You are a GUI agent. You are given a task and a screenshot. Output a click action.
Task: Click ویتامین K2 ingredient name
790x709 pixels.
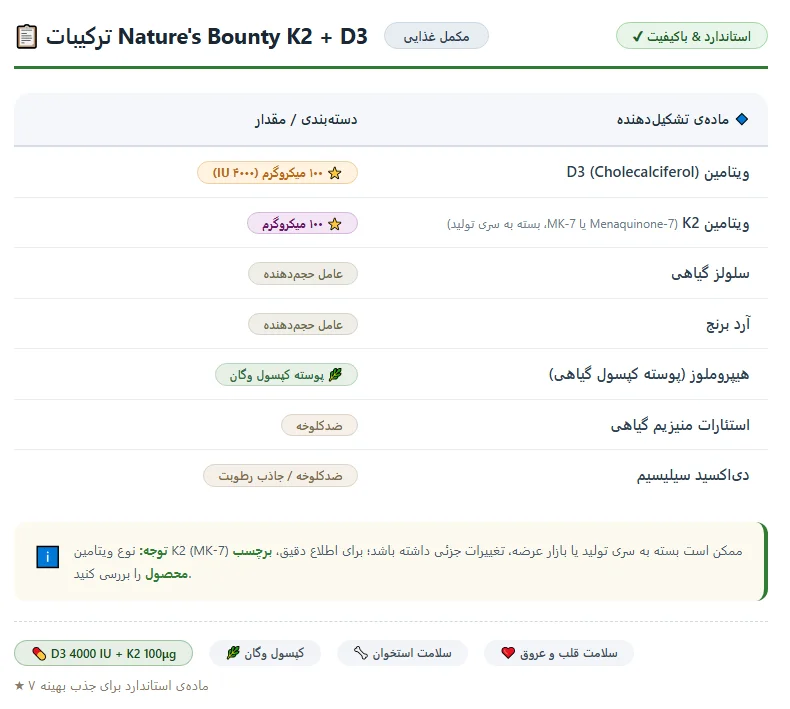pyautogui.click(x=716, y=223)
